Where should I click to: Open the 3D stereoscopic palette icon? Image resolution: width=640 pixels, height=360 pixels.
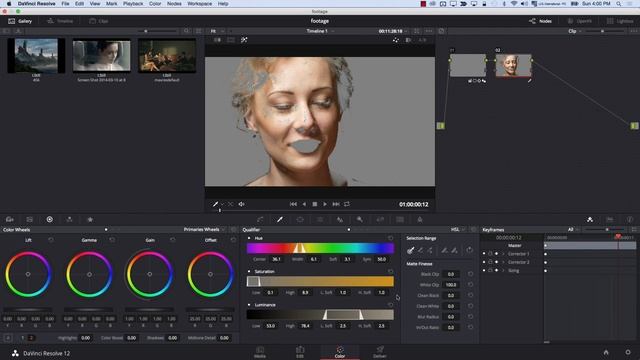(x=400, y=220)
